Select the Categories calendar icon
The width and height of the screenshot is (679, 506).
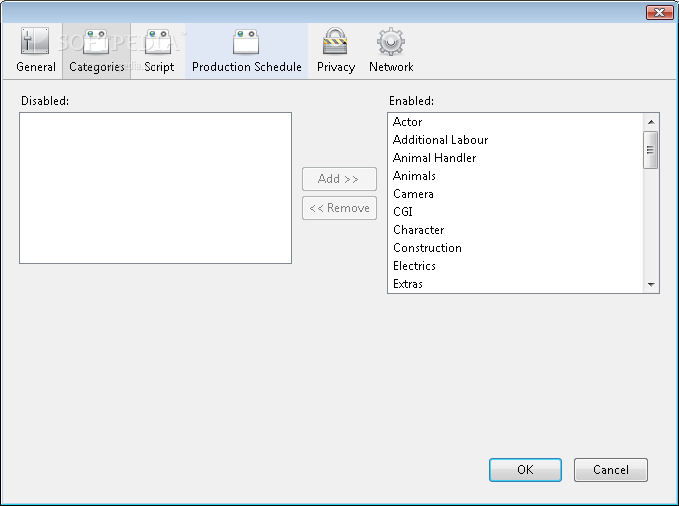coord(96,41)
